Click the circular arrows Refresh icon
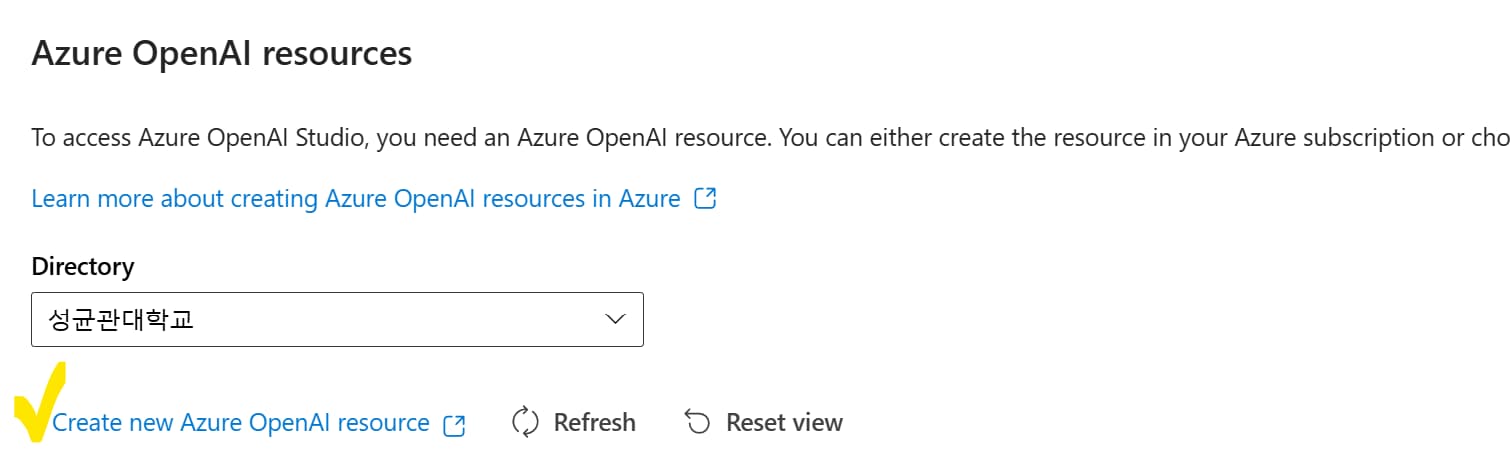 point(525,423)
